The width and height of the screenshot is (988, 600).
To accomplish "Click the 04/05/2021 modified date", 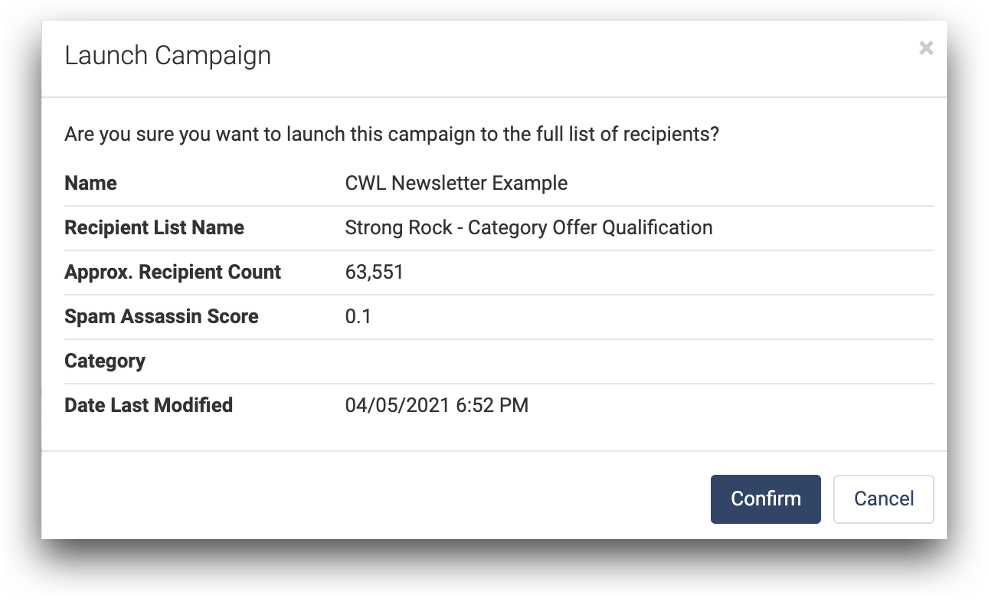I will pyautogui.click(x=397, y=405).
